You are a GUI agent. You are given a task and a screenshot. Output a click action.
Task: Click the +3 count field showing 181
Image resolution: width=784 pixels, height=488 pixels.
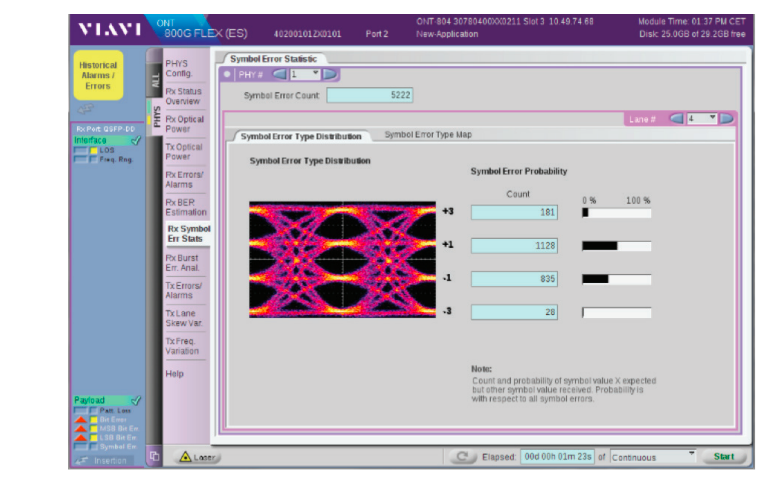[x=514, y=212]
